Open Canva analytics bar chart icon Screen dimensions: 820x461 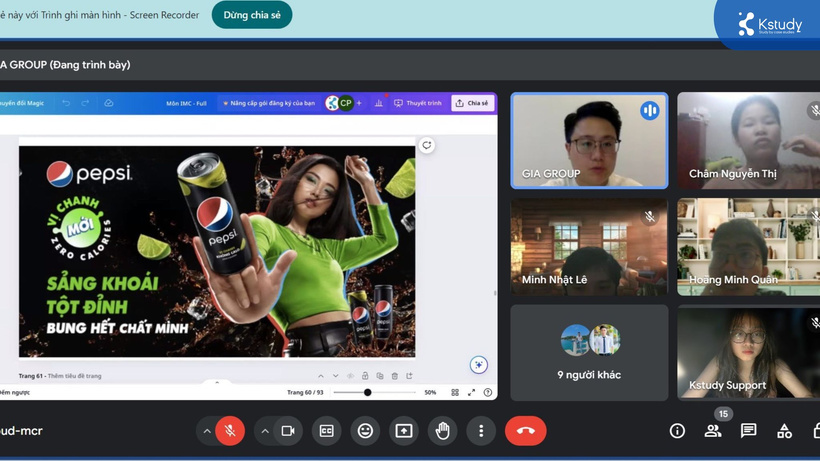(x=379, y=103)
